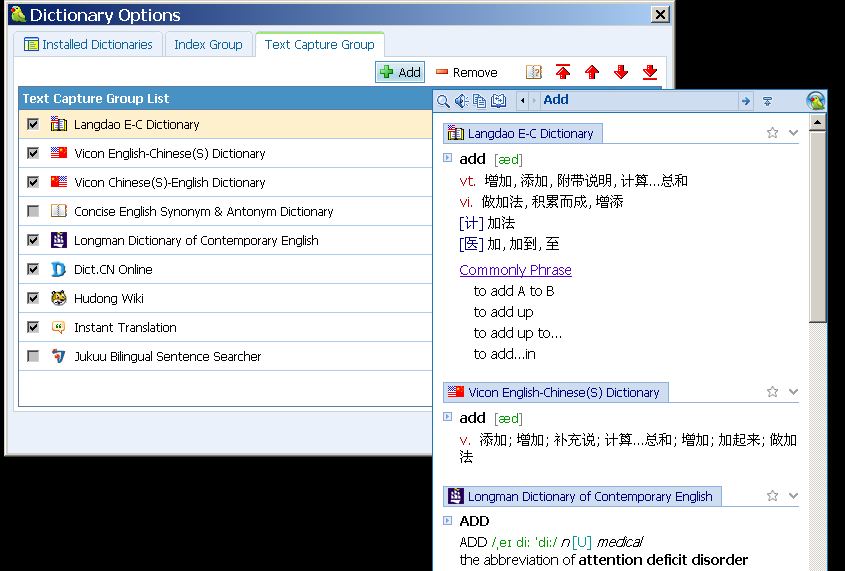Image resolution: width=845 pixels, height=571 pixels.
Task: Click the Remove button
Action: coord(467,72)
